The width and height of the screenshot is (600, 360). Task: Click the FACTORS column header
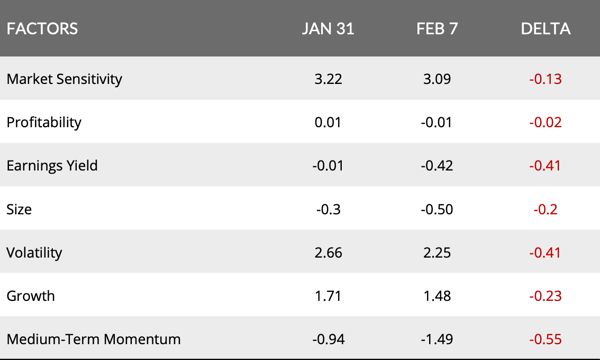point(42,29)
